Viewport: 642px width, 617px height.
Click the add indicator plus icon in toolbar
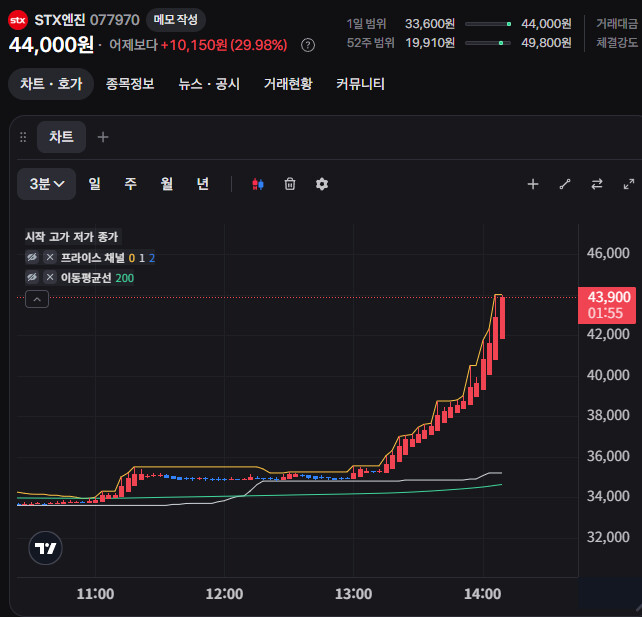(x=533, y=184)
